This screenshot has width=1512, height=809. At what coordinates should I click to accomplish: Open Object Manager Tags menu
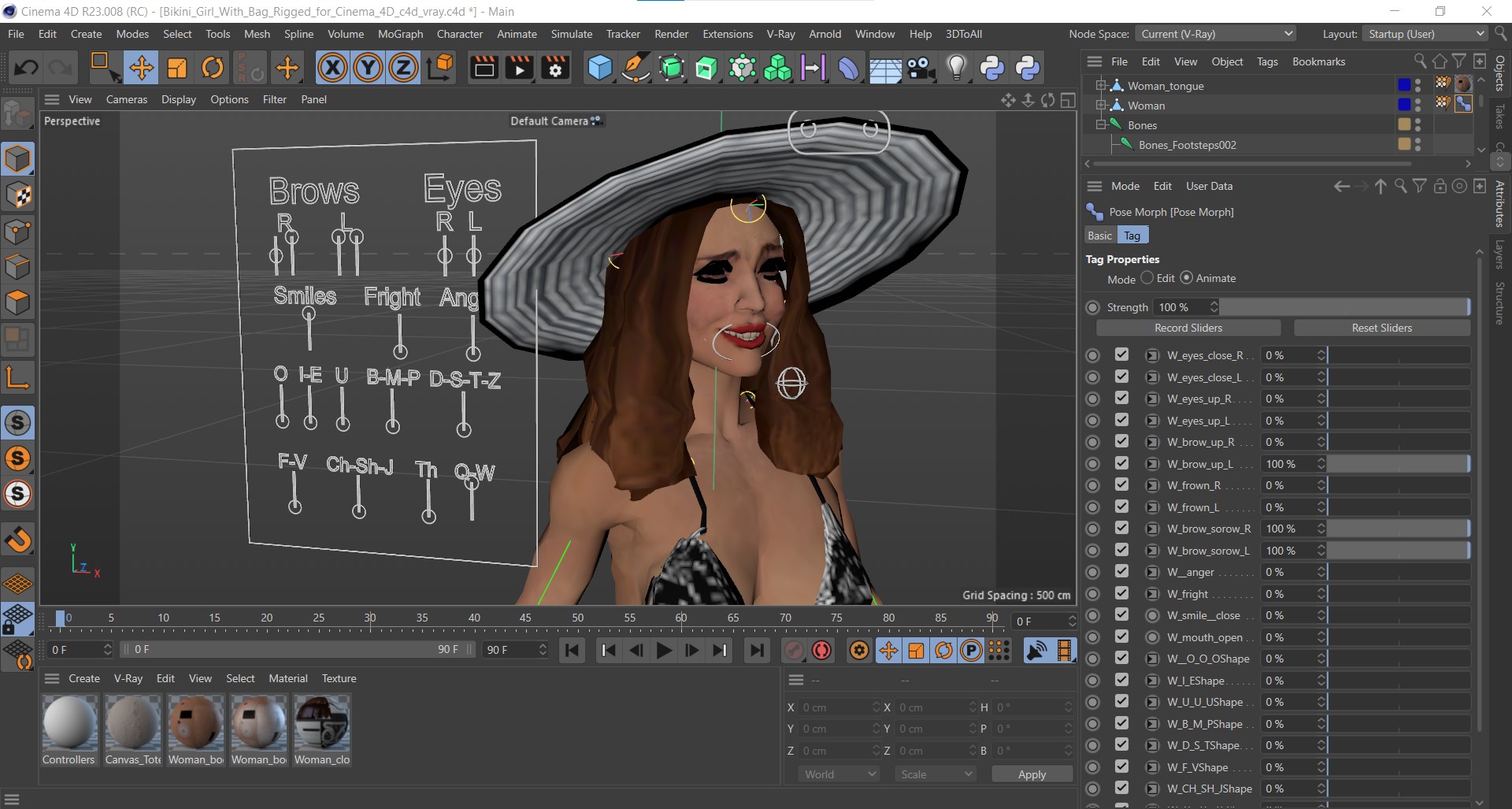[1267, 61]
